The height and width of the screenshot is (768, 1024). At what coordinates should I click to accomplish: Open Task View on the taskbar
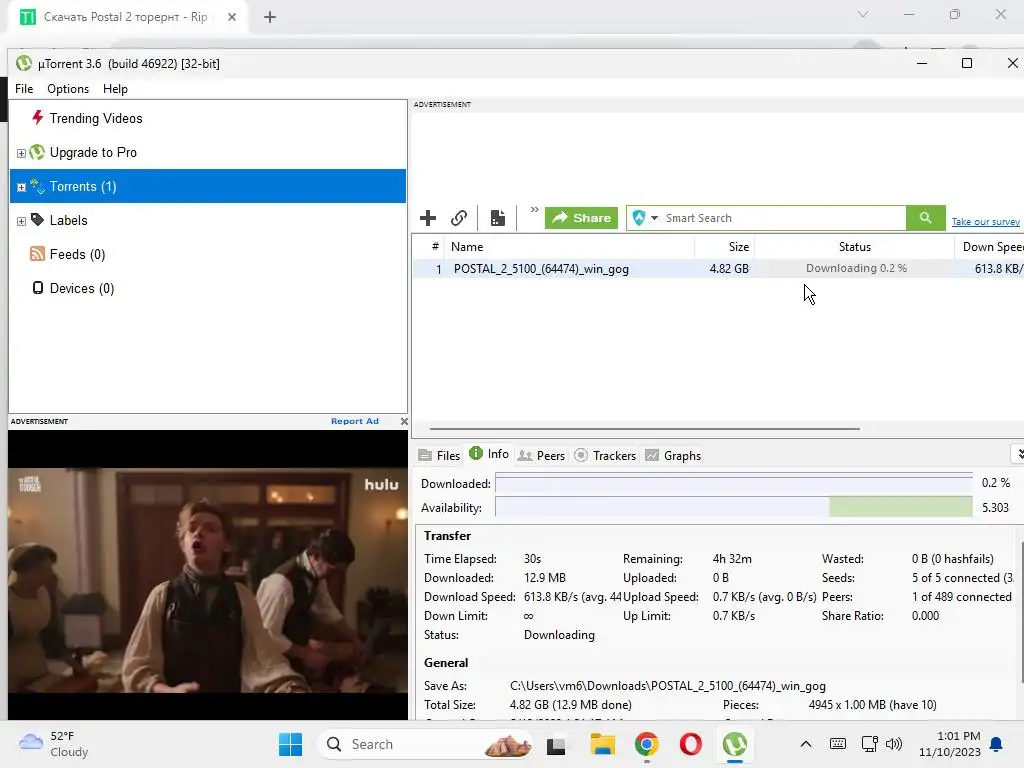(556, 744)
